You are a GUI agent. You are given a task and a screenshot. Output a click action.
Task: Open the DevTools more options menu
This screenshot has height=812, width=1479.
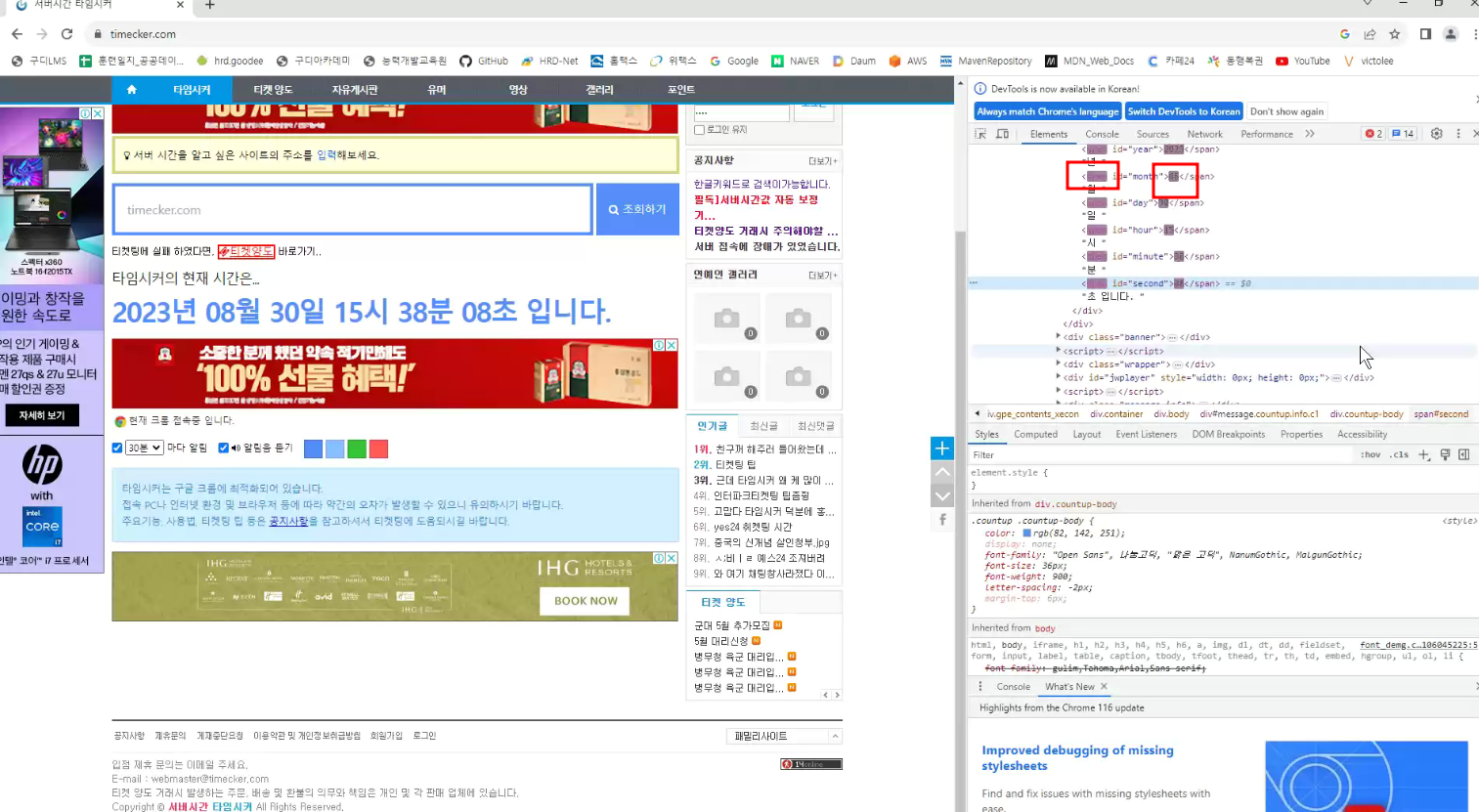[1458, 134]
